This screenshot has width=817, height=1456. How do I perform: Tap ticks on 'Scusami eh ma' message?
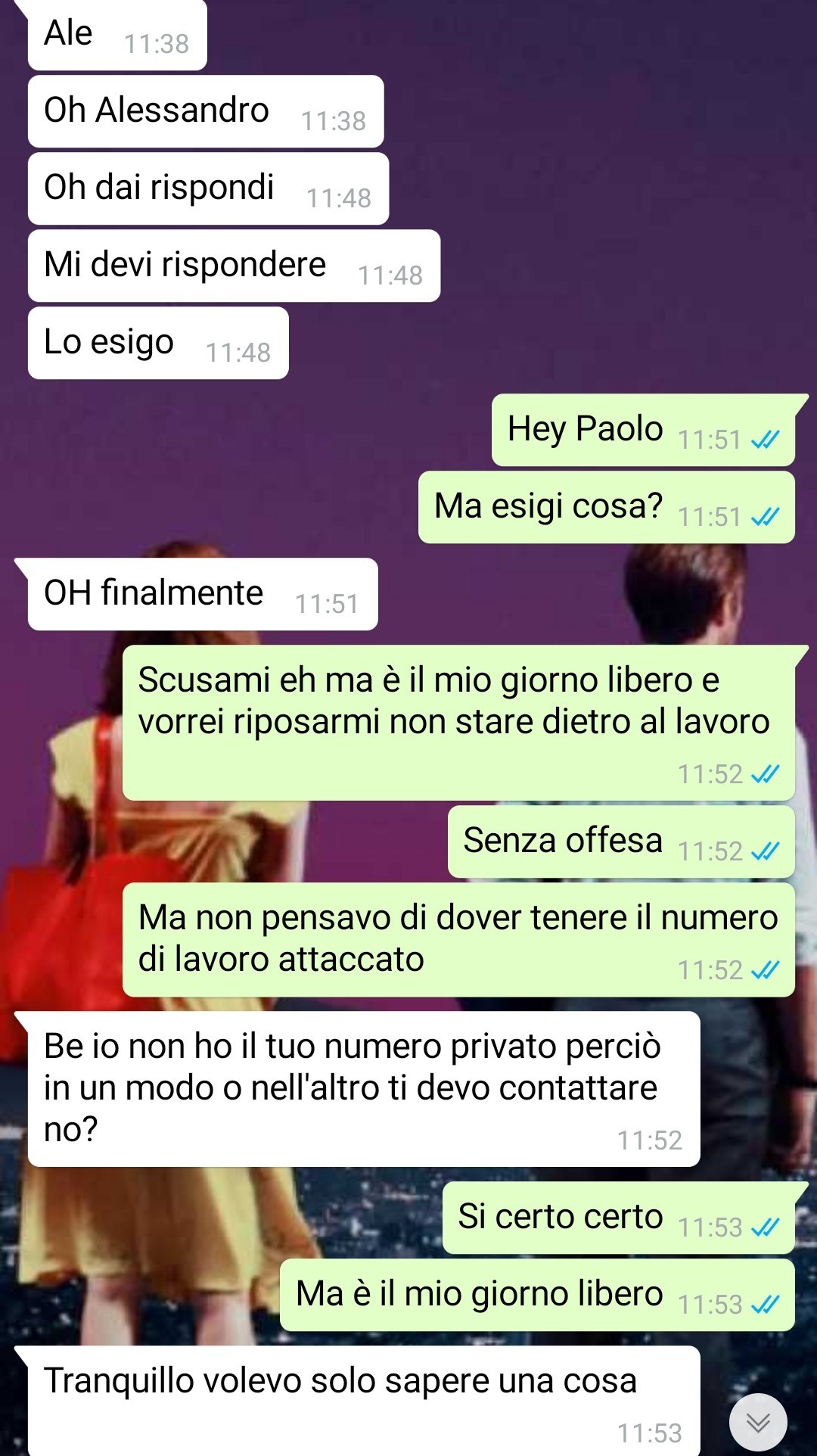click(x=765, y=774)
